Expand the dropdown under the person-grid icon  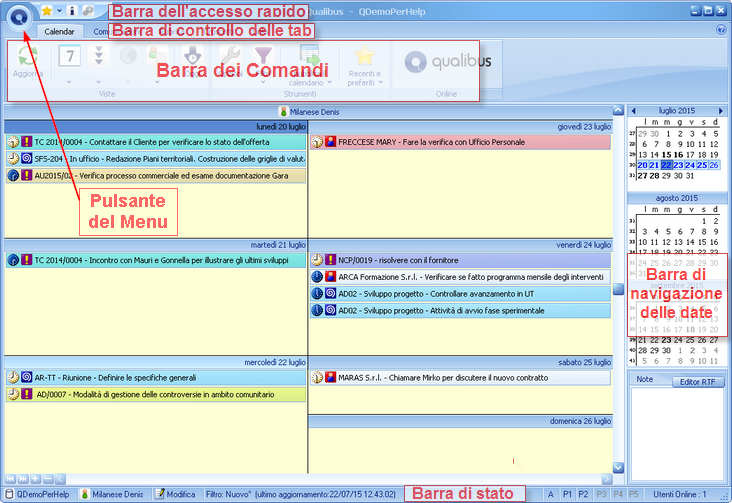(157, 82)
